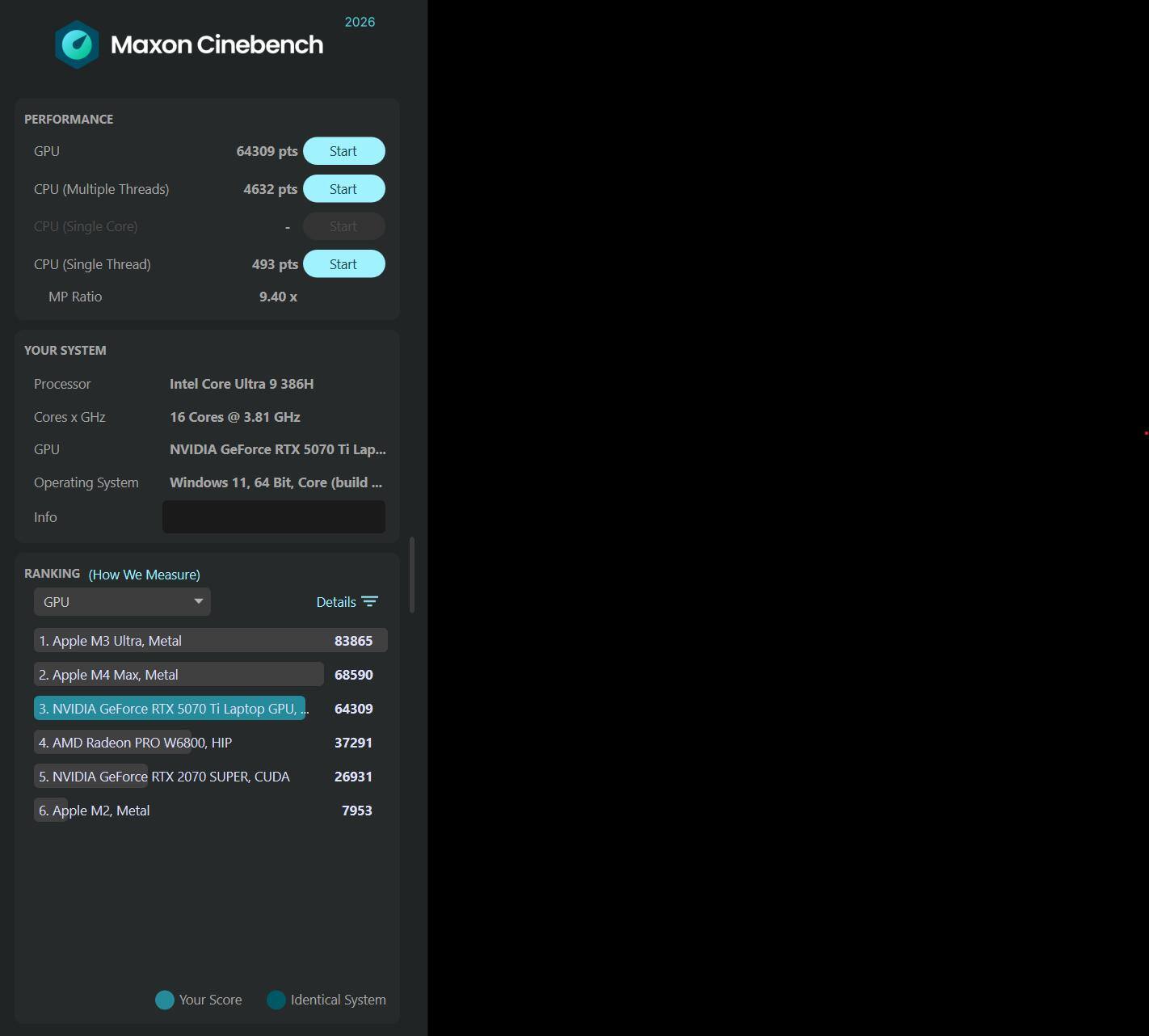
Task: Click the 2026 version label
Action: pyautogui.click(x=360, y=22)
